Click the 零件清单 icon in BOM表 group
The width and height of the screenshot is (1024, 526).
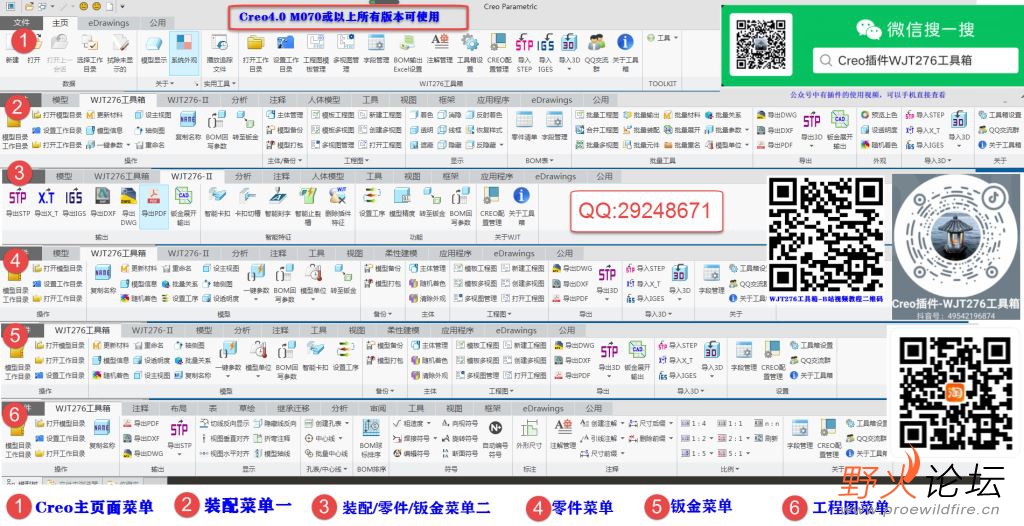[524, 127]
